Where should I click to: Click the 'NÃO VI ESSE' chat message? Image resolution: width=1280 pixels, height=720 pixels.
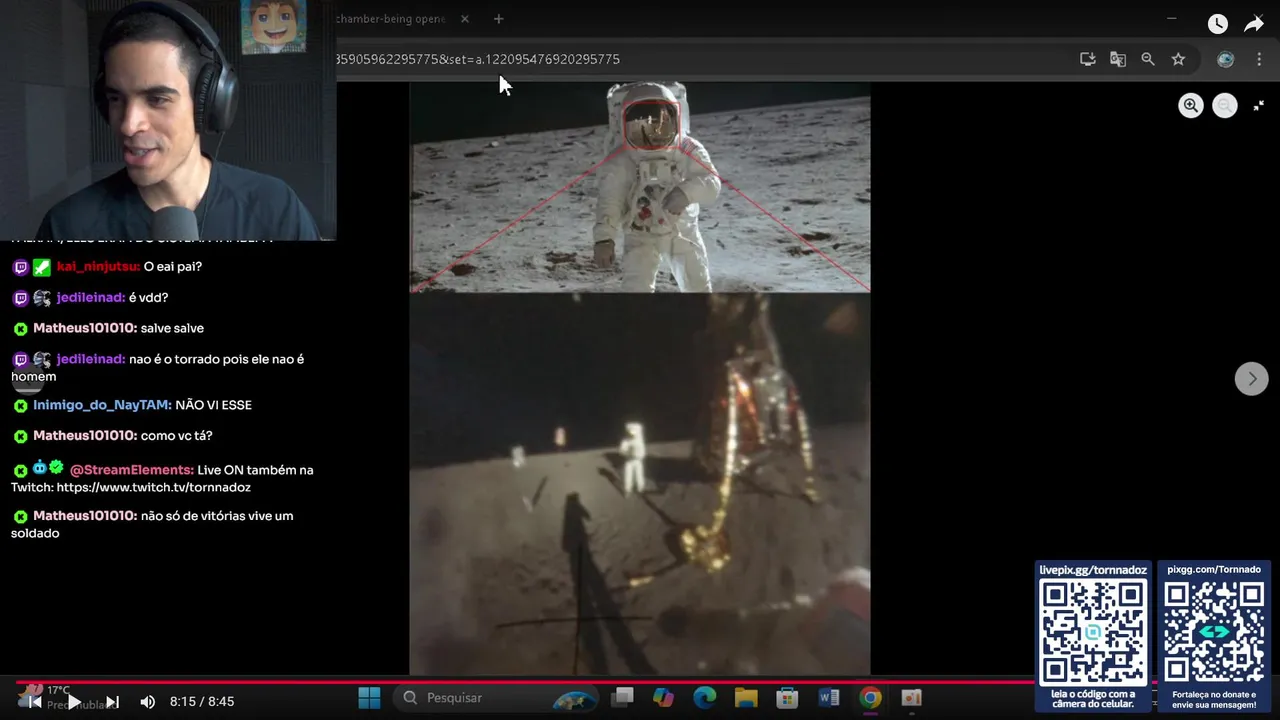[213, 405]
